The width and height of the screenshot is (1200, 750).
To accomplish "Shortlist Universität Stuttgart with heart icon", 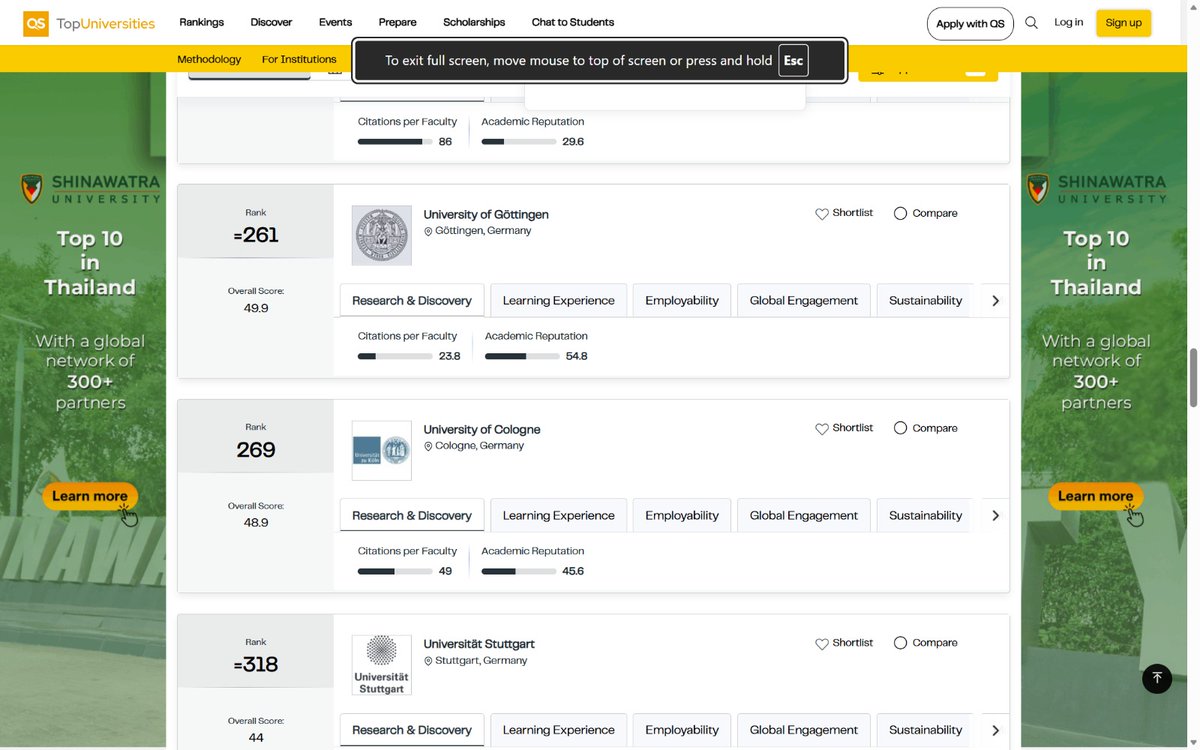I will coord(822,643).
